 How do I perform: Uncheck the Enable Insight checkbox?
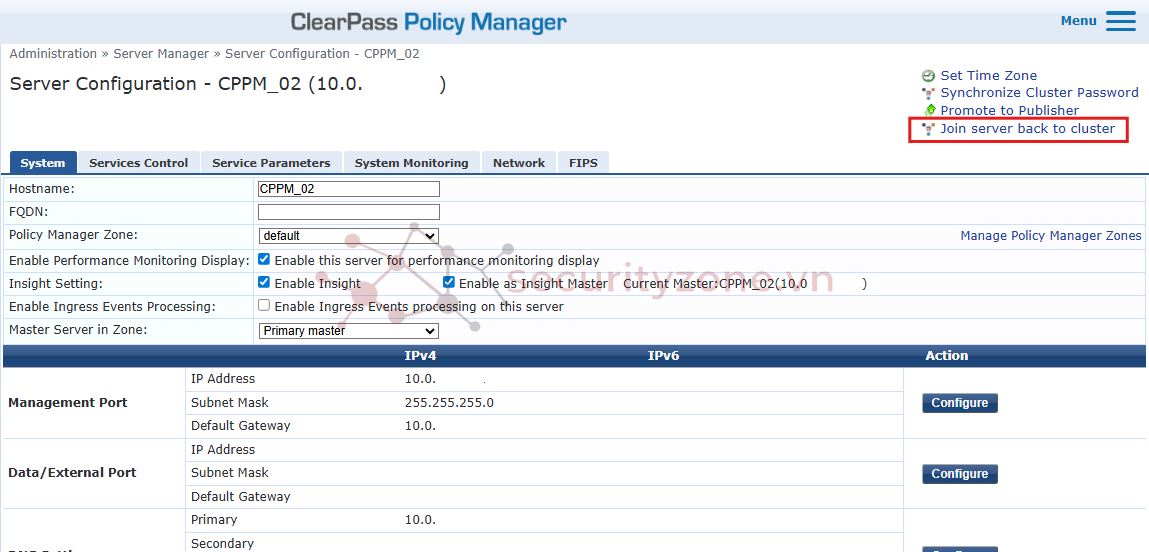tap(264, 283)
